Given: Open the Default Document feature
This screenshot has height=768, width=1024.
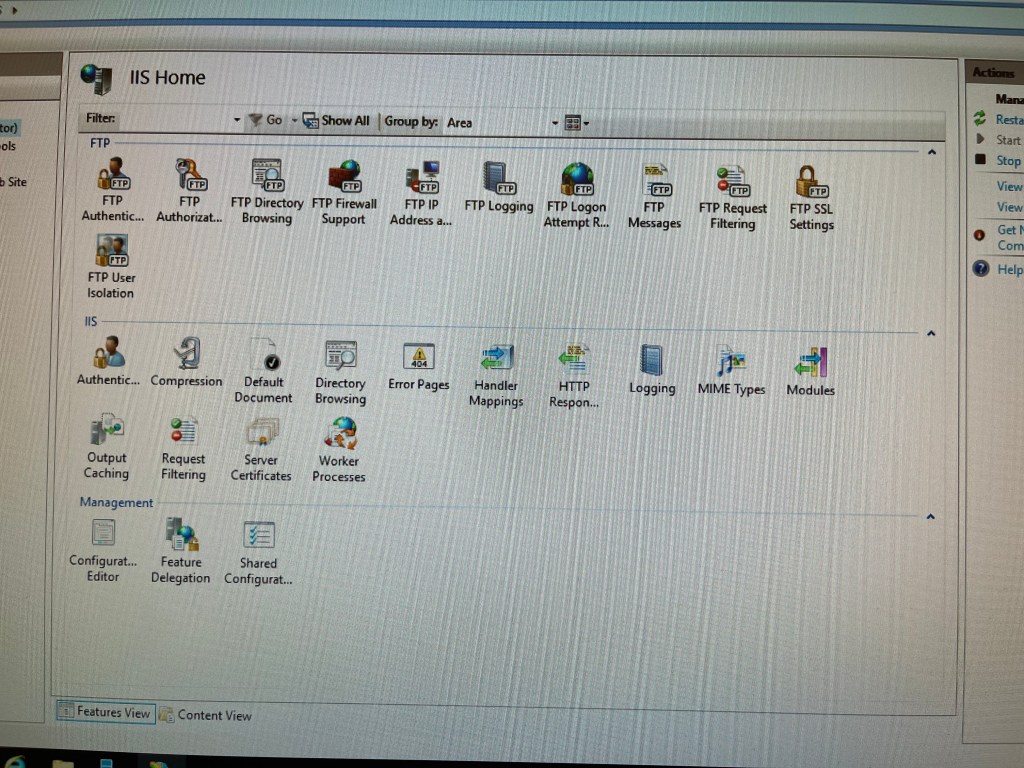Looking at the screenshot, I should click(263, 356).
